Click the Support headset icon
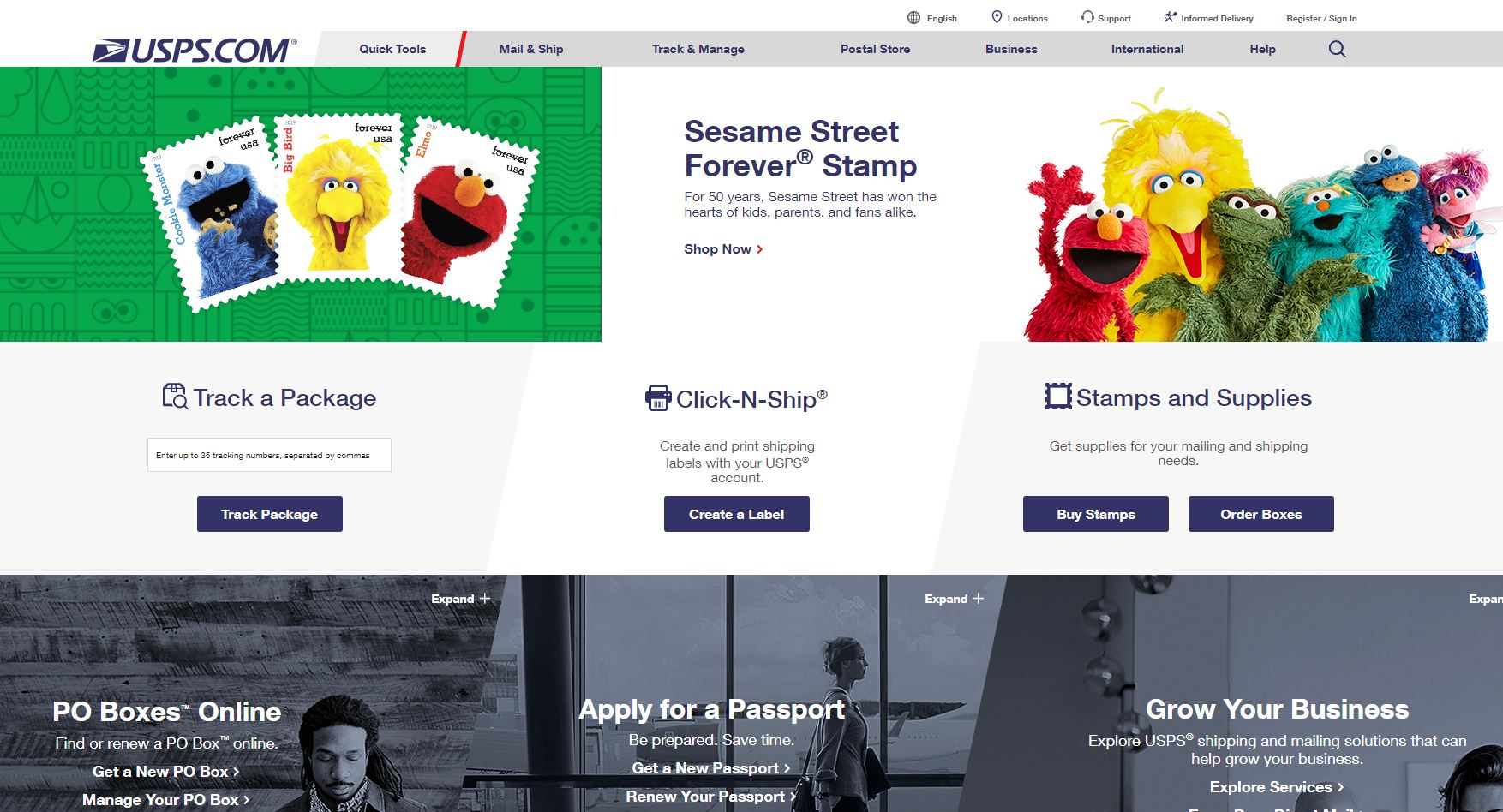The image size is (1503, 812). (x=1087, y=17)
